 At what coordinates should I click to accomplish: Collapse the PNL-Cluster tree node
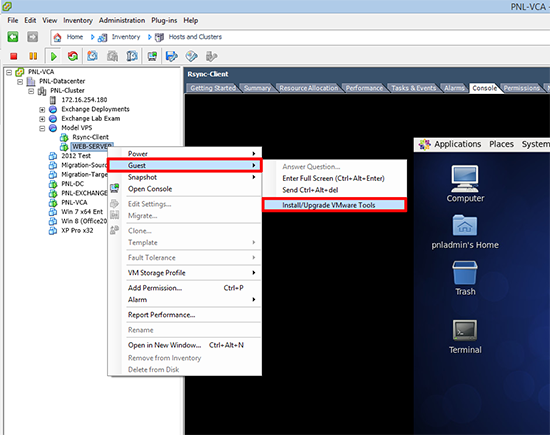(31, 91)
